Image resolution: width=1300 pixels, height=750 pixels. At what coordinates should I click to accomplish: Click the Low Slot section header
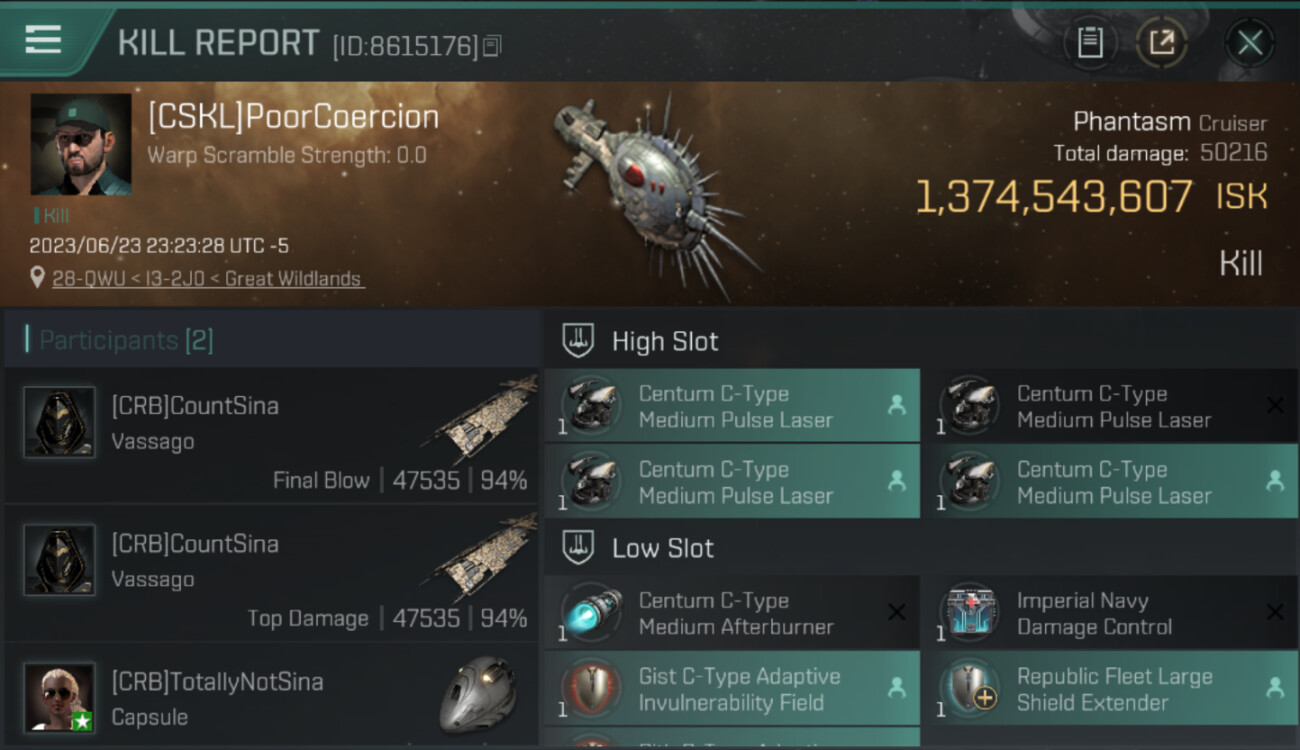[x=662, y=548]
